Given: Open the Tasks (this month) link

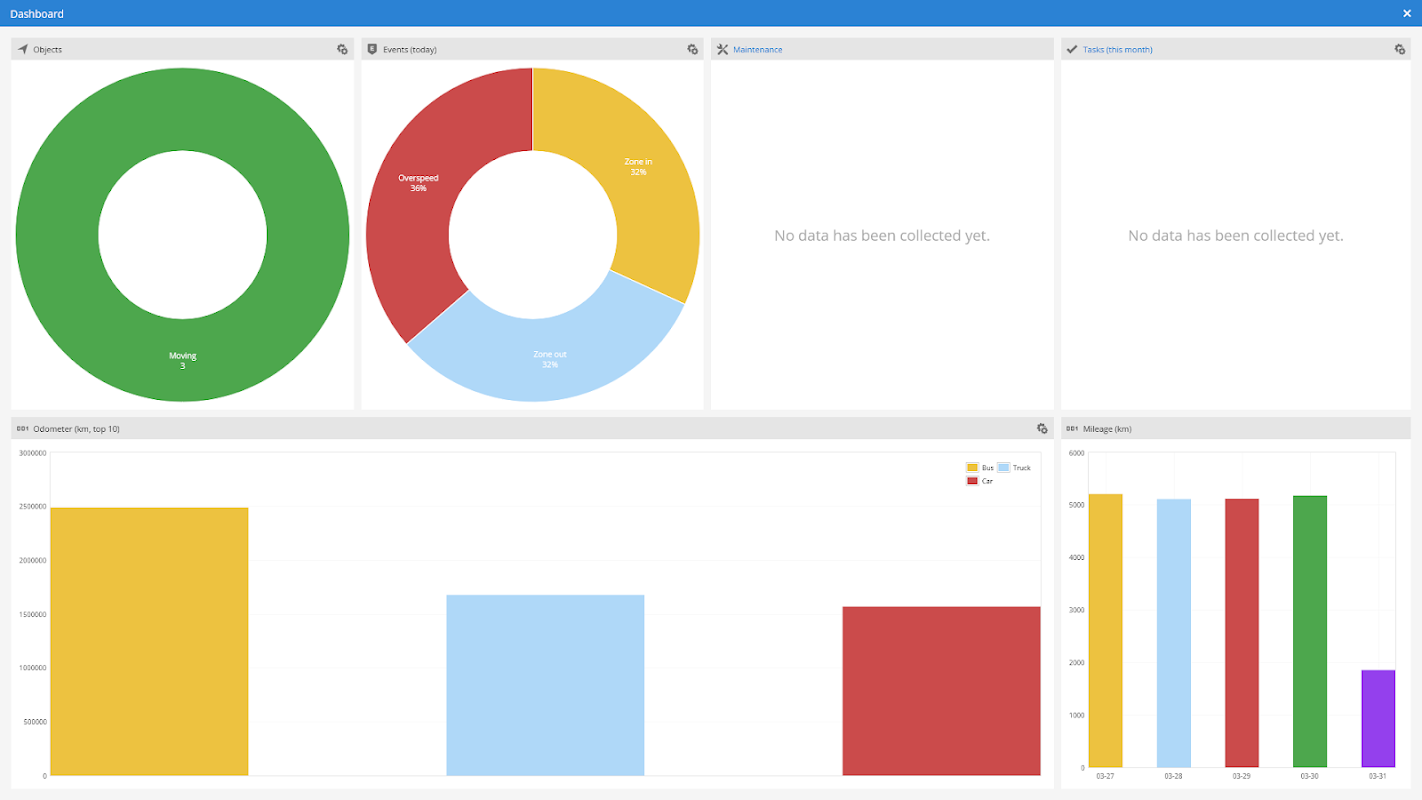Looking at the screenshot, I should (1117, 49).
